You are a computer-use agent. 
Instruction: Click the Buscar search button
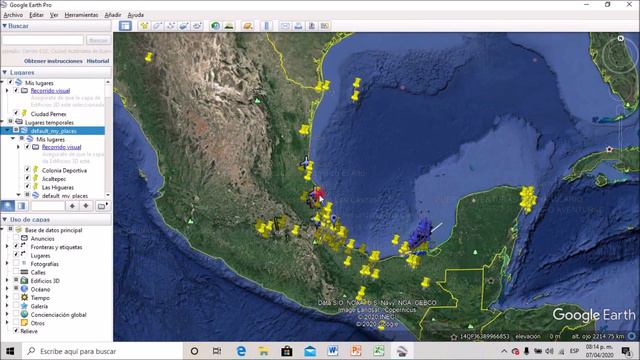coord(98,40)
